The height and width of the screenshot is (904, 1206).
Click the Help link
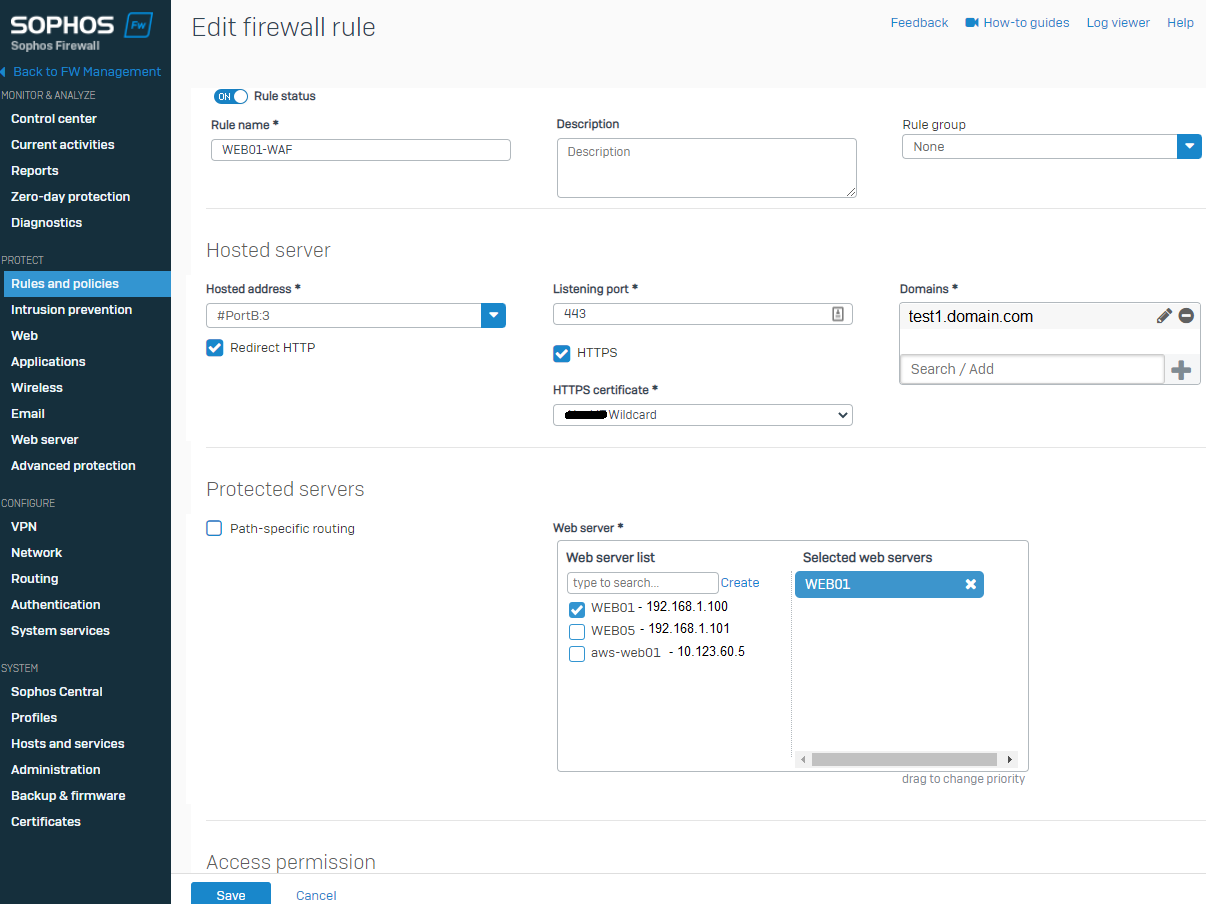coord(1180,22)
